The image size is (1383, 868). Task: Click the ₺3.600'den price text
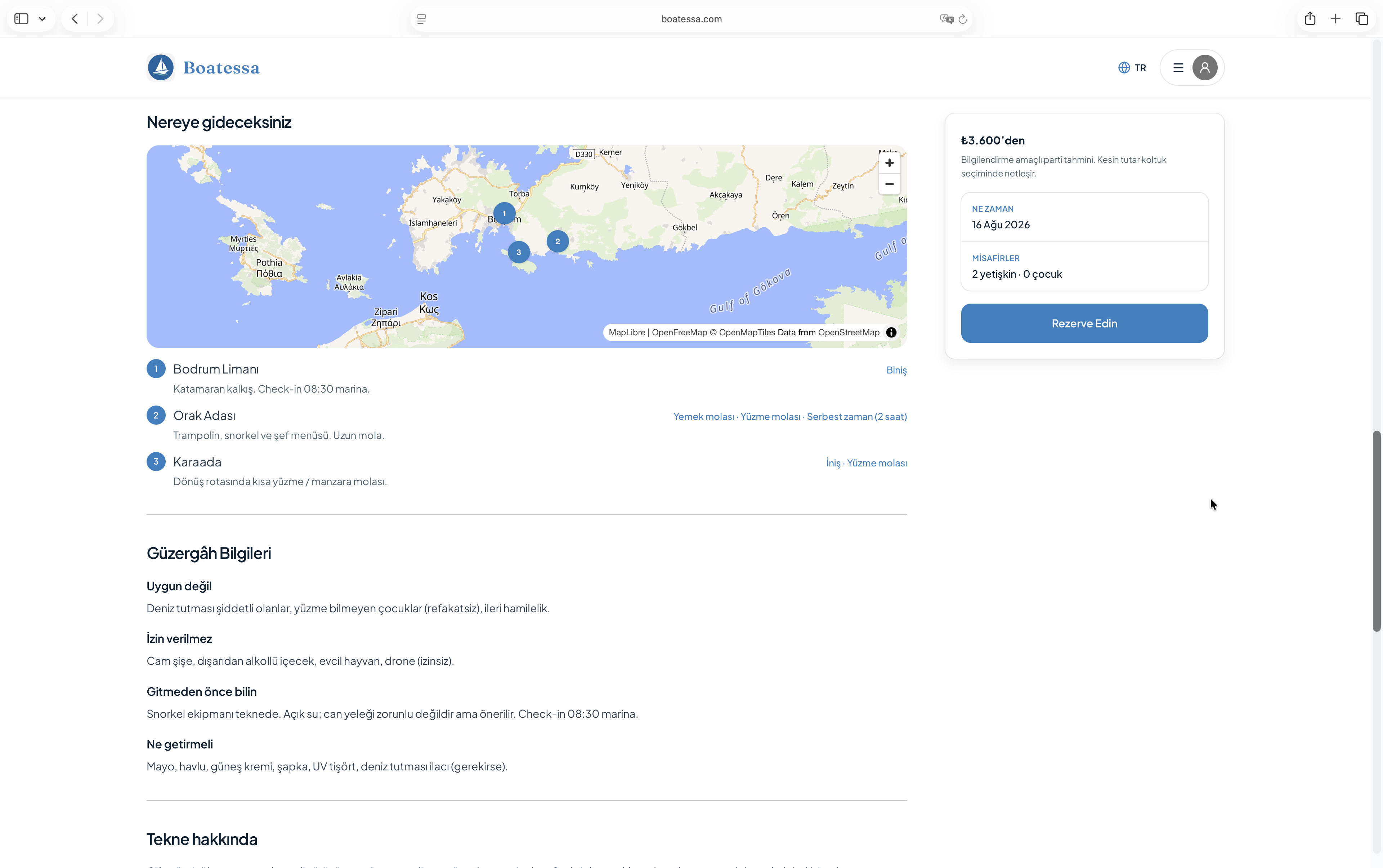point(993,141)
